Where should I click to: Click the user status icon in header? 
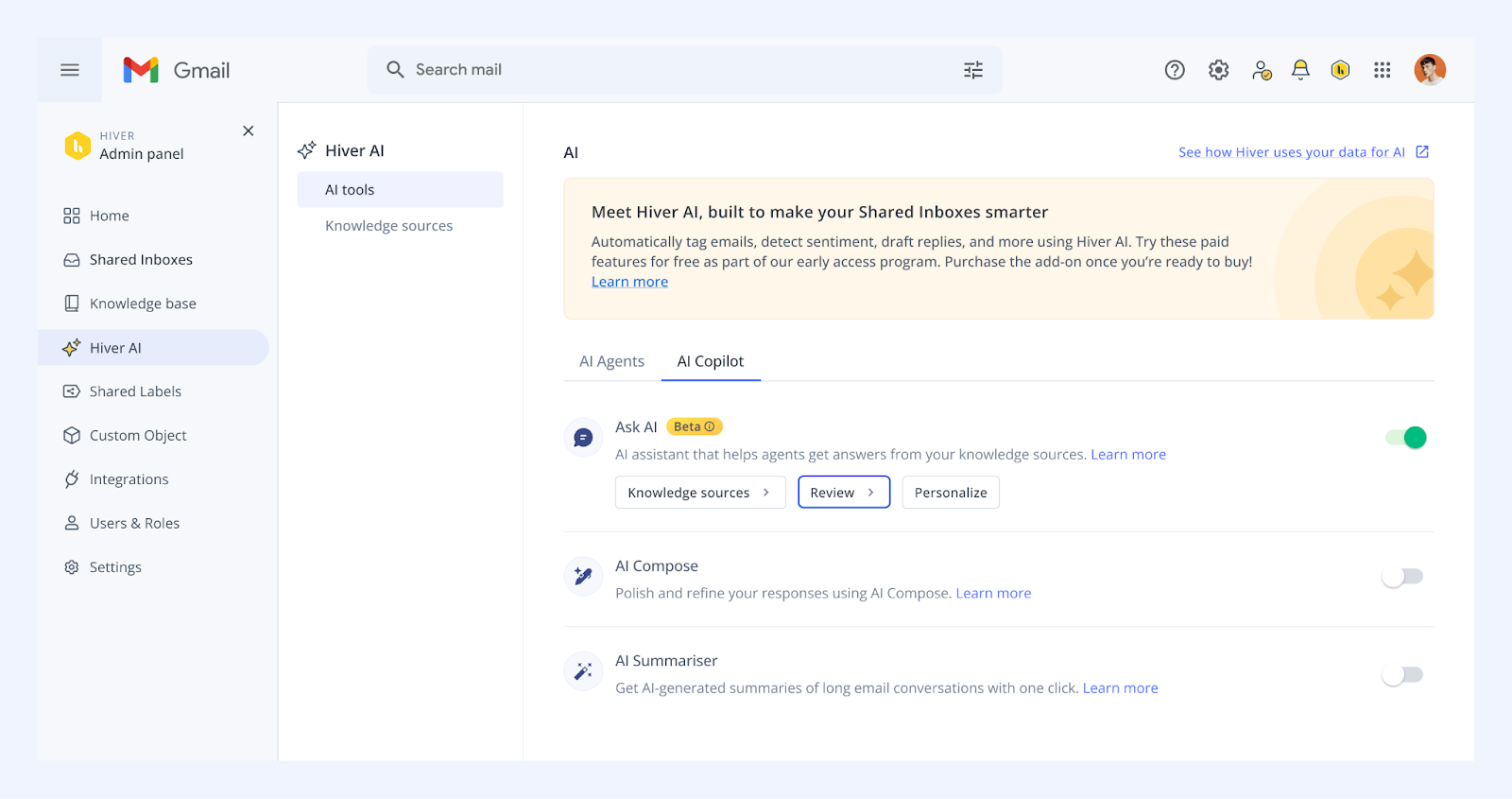click(1262, 70)
